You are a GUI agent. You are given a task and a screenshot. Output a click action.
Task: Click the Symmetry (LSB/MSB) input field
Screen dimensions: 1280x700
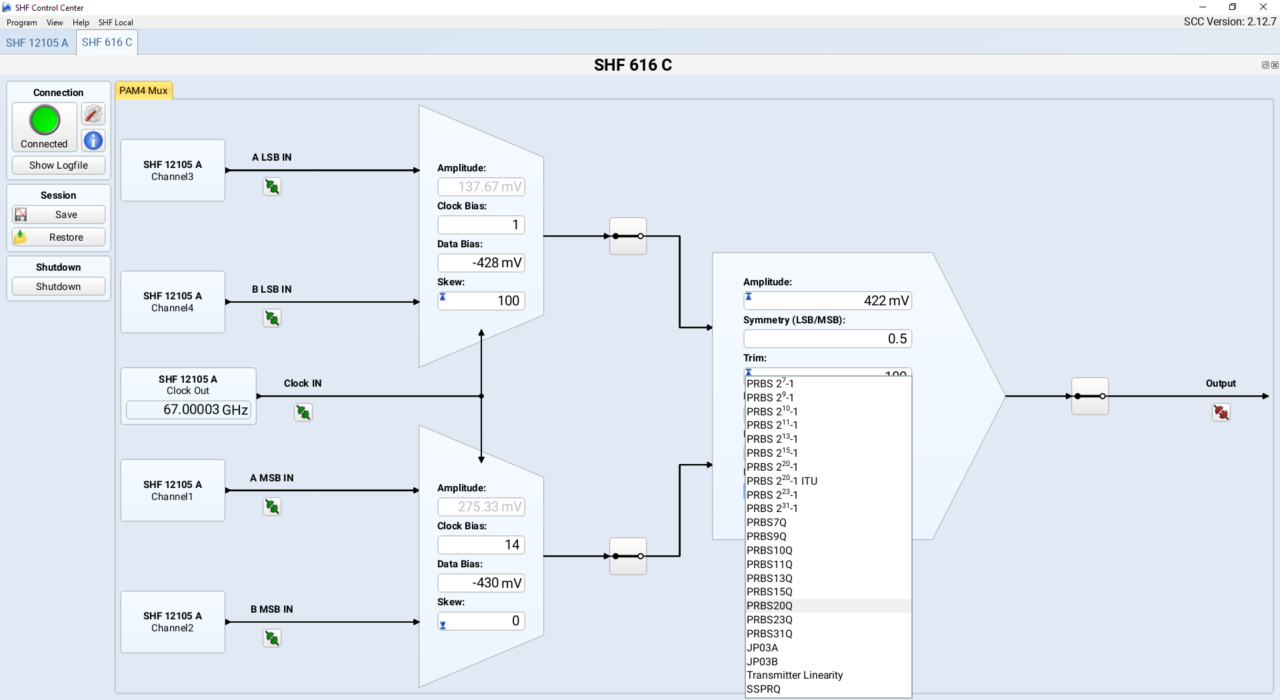click(827, 339)
